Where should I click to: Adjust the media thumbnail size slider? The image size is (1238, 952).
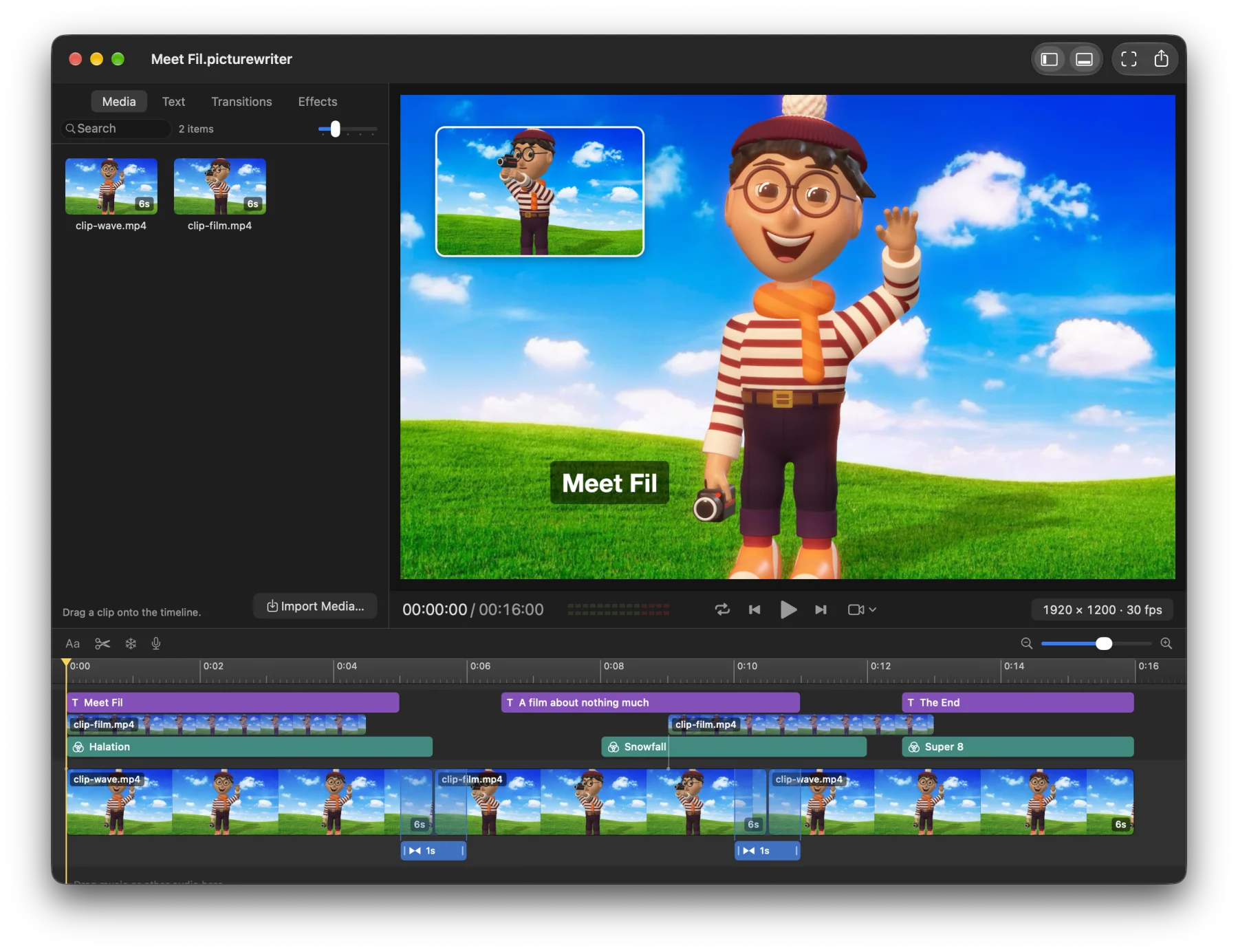(x=335, y=129)
